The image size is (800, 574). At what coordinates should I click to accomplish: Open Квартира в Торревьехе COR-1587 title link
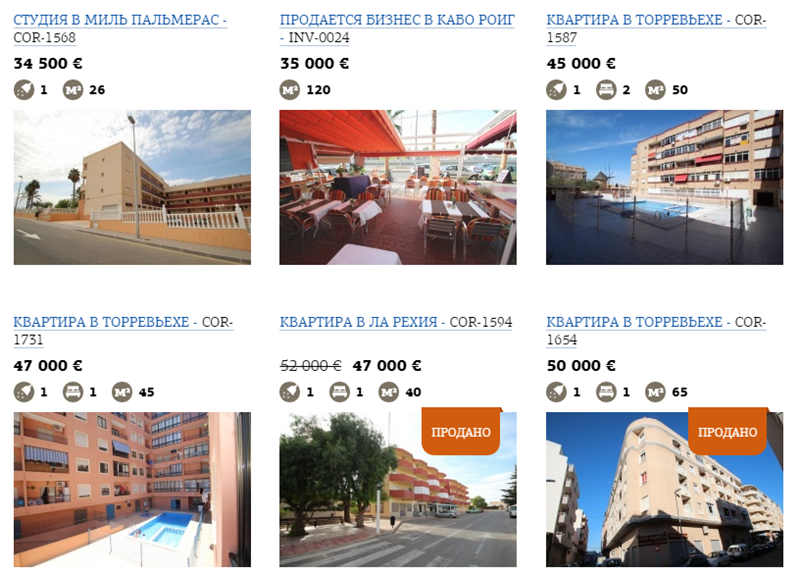(x=656, y=29)
